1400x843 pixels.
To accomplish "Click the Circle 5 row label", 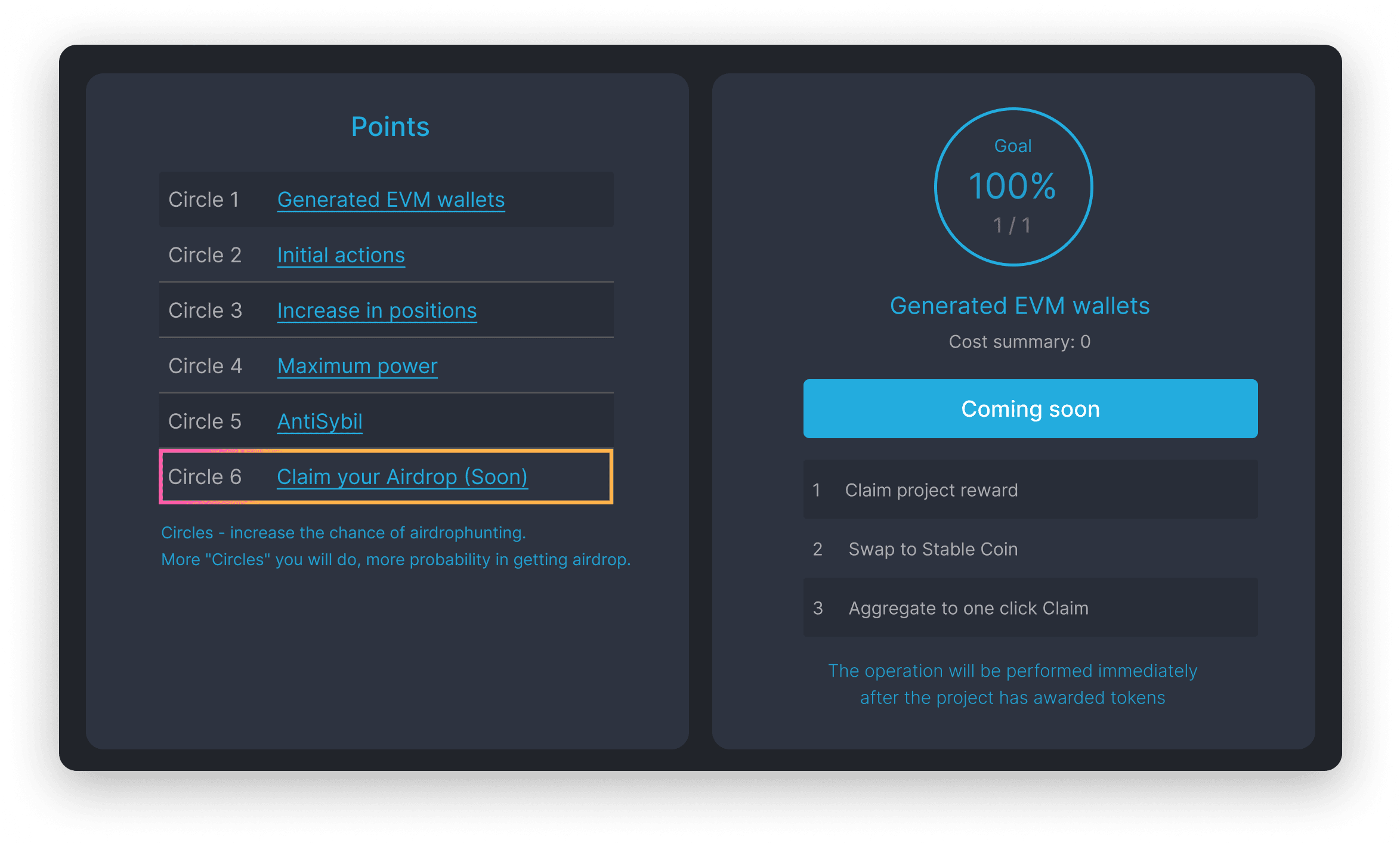I will click(x=205, y=421).
